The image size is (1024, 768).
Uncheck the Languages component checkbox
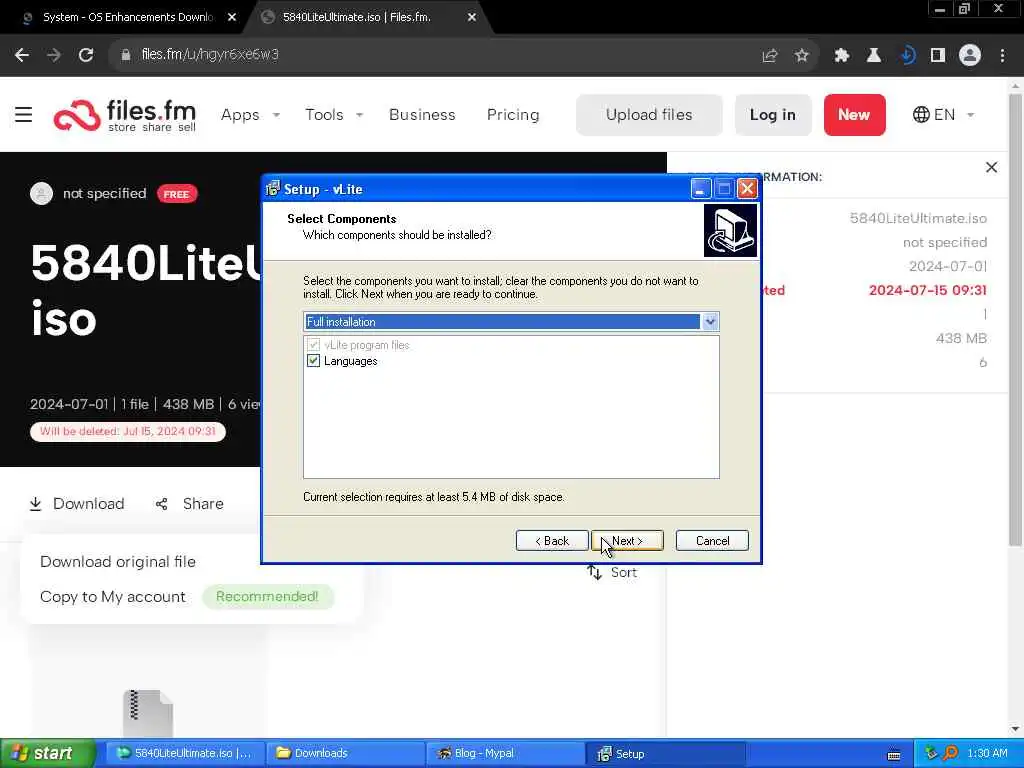(313, 361)
